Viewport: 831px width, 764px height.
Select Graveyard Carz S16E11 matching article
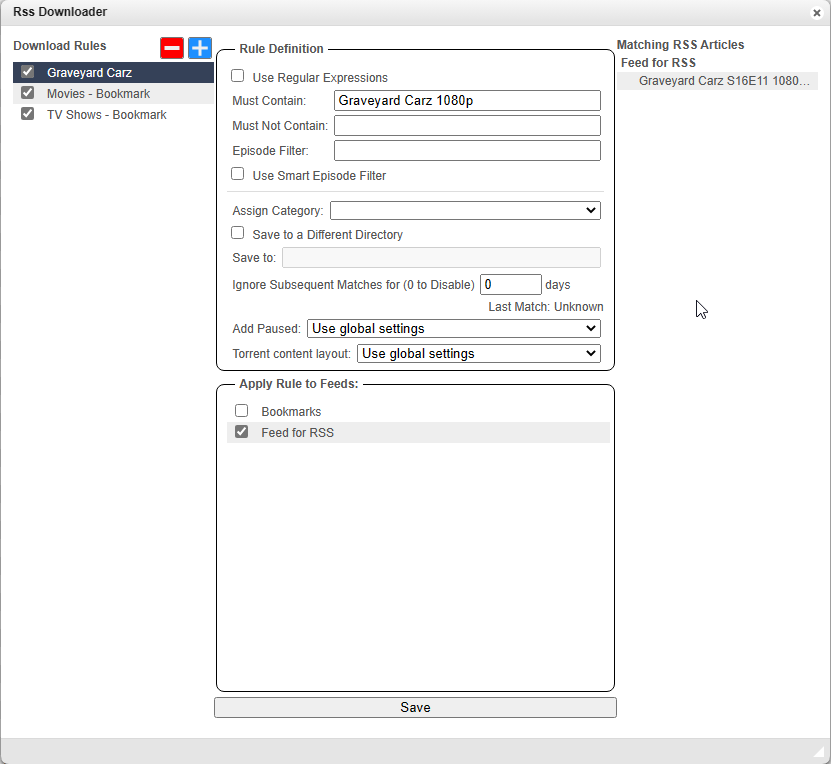724,81
